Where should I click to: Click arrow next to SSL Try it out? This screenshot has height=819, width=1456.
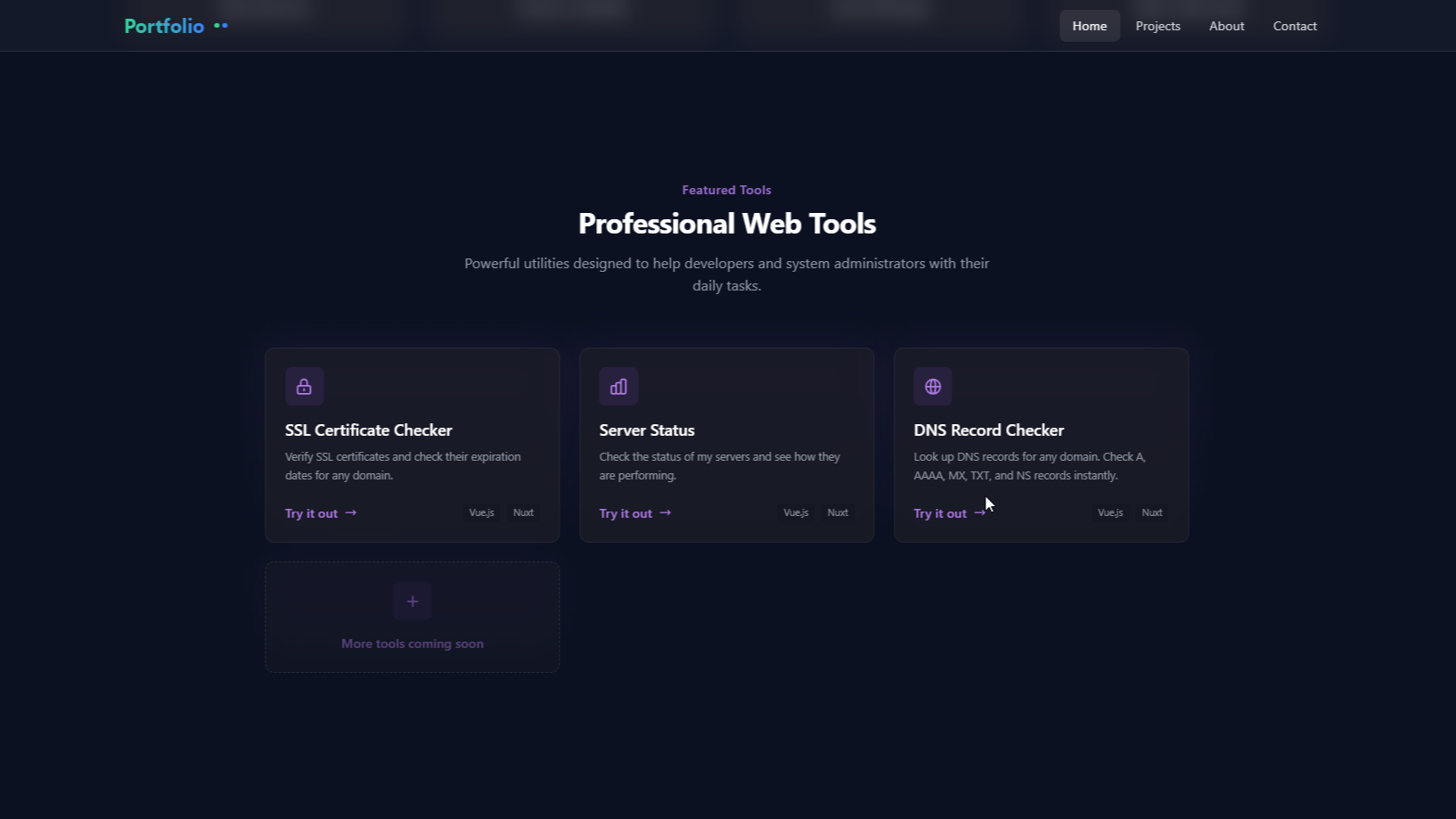(351, 512)
